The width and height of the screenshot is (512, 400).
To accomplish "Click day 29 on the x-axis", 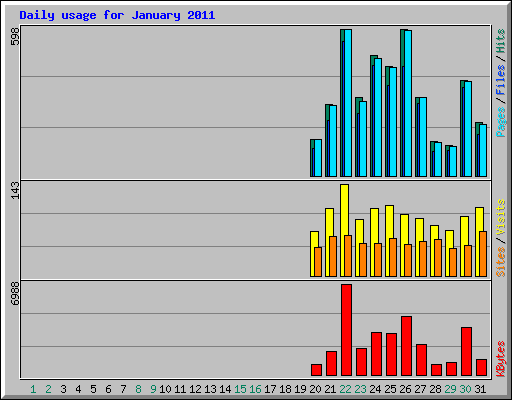I will (x=450, y=389).
